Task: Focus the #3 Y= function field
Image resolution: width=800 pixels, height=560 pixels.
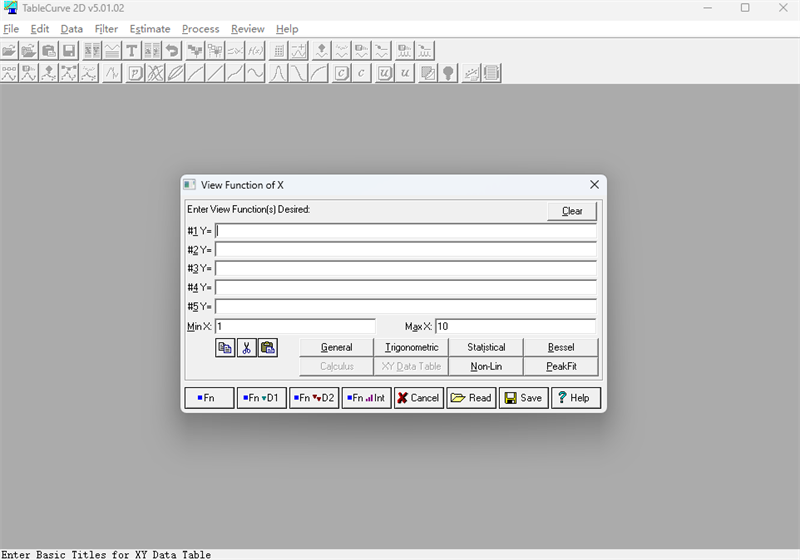Action: coord(406,268)
